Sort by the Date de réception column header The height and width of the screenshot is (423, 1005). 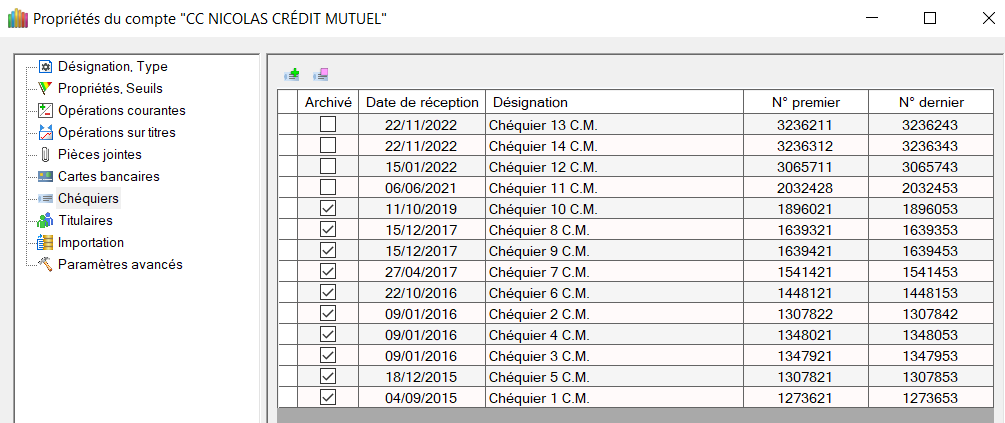(x=422, y=102)
